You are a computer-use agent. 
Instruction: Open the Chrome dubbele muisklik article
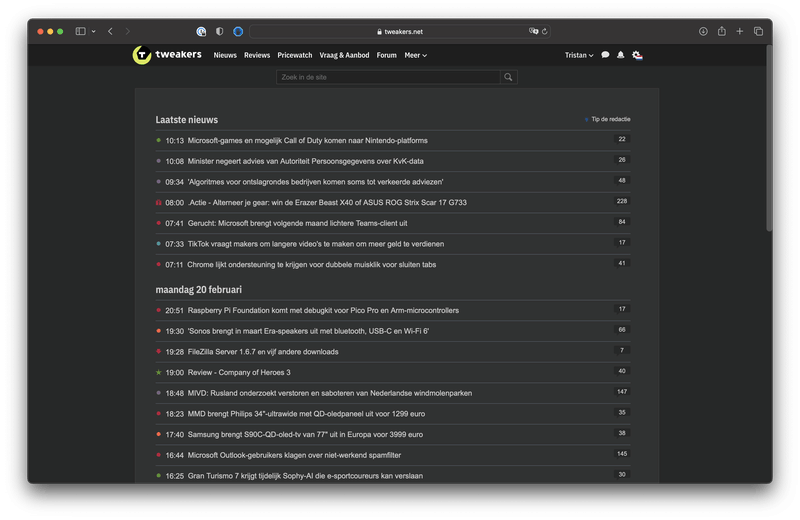[x=311, y=264]
